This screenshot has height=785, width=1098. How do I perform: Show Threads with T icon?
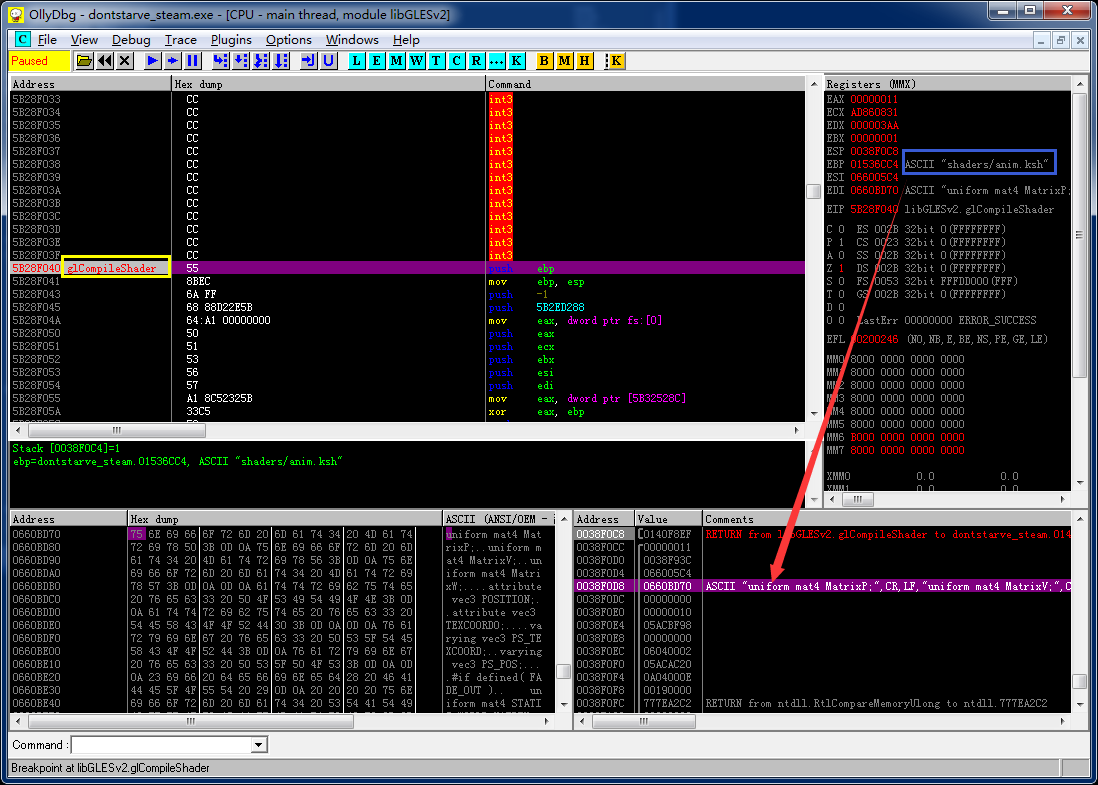[436, 61]
